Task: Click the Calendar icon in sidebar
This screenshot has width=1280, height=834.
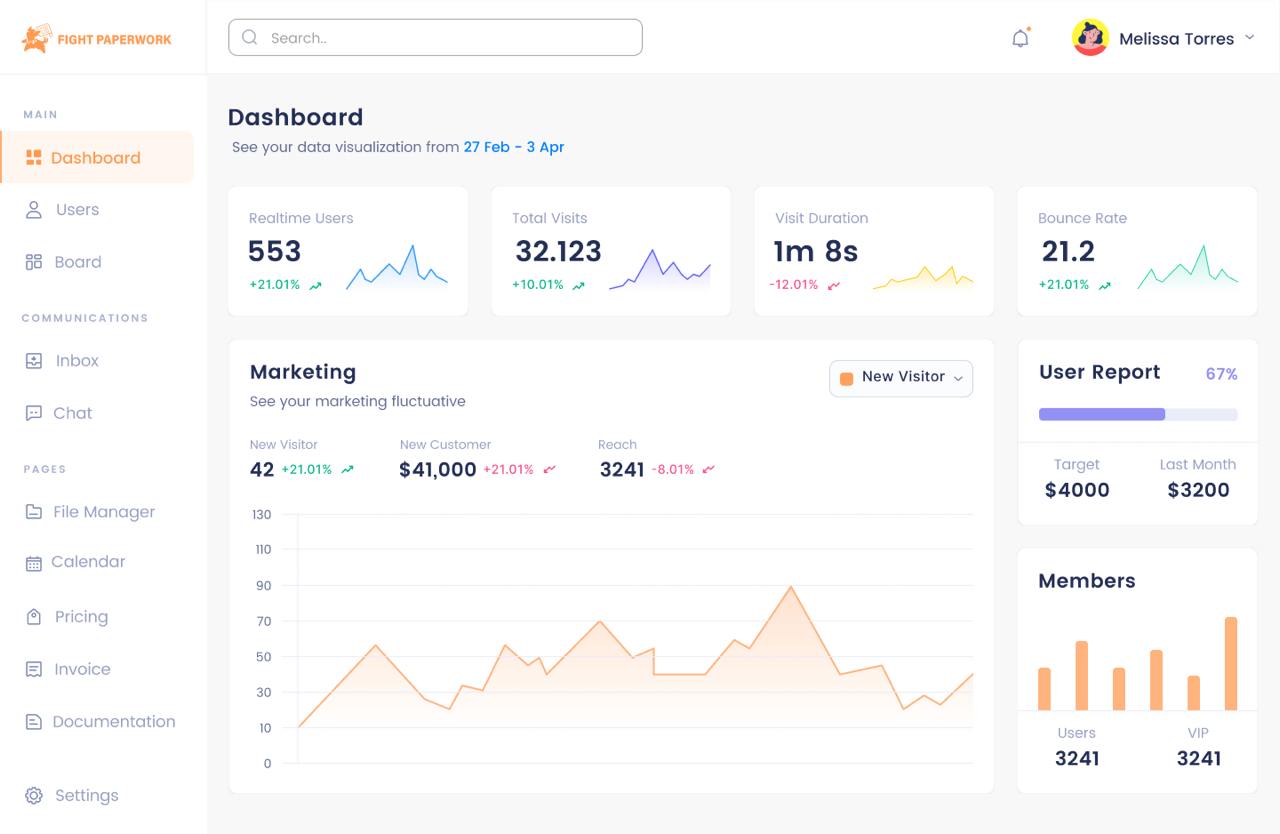Action: tap(34, 563)
